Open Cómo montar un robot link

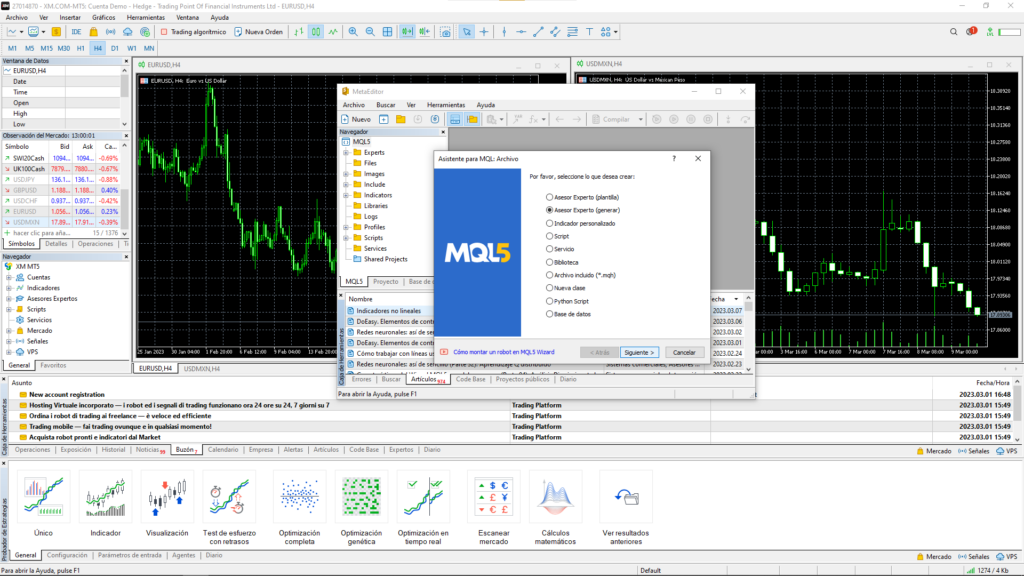click(x=504, y=353)
